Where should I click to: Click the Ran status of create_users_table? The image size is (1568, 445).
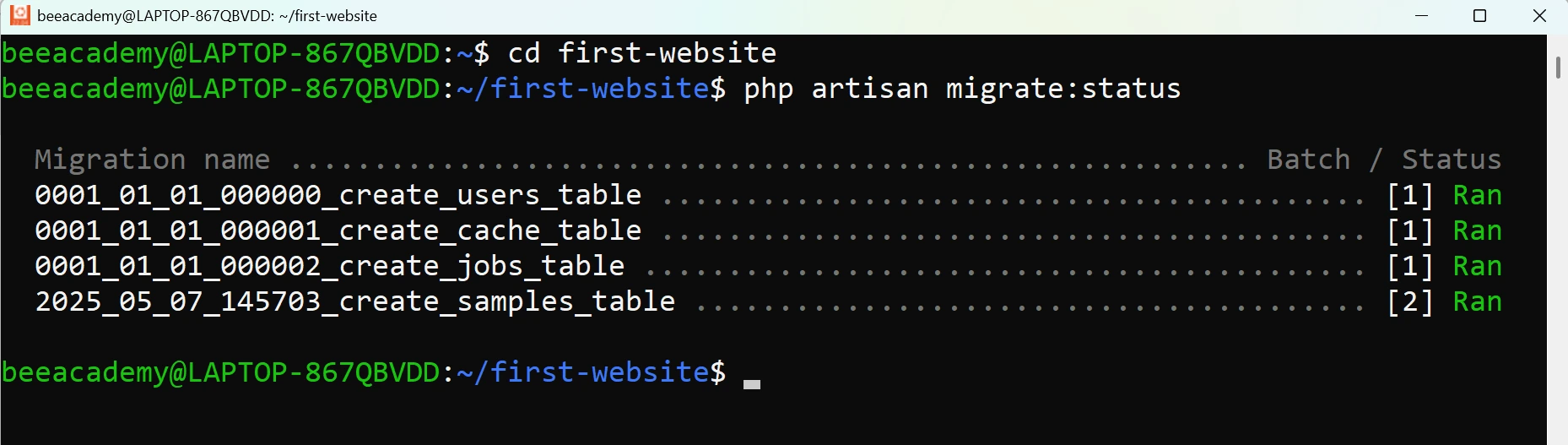click(1477, 195)
